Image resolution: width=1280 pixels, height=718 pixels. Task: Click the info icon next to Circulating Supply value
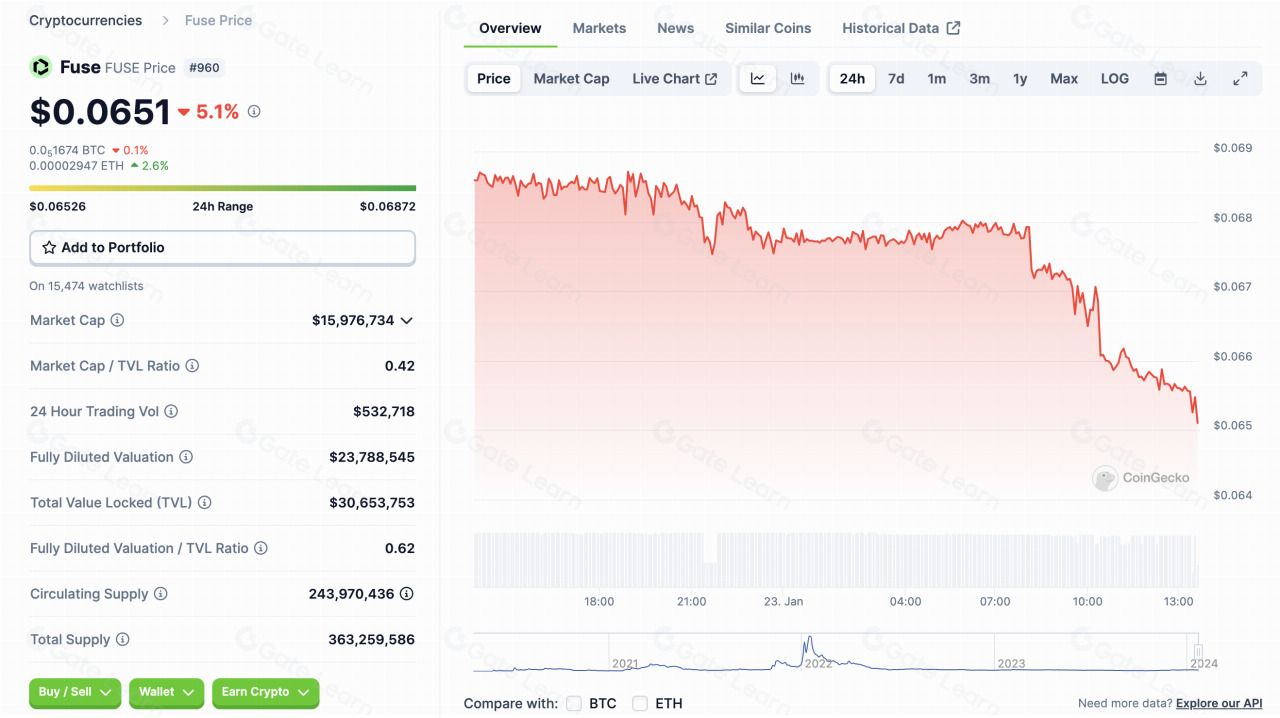coord(406,594)
